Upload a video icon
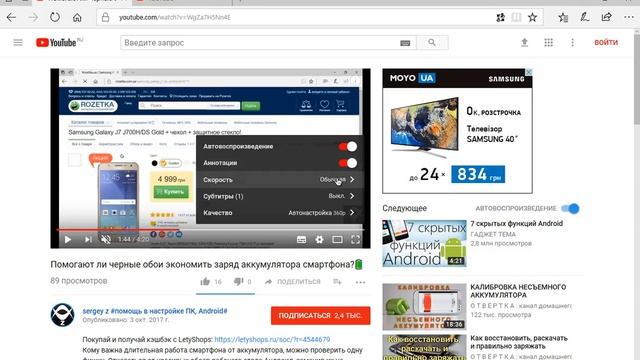 pyautogui.click(x=524, y=42)
